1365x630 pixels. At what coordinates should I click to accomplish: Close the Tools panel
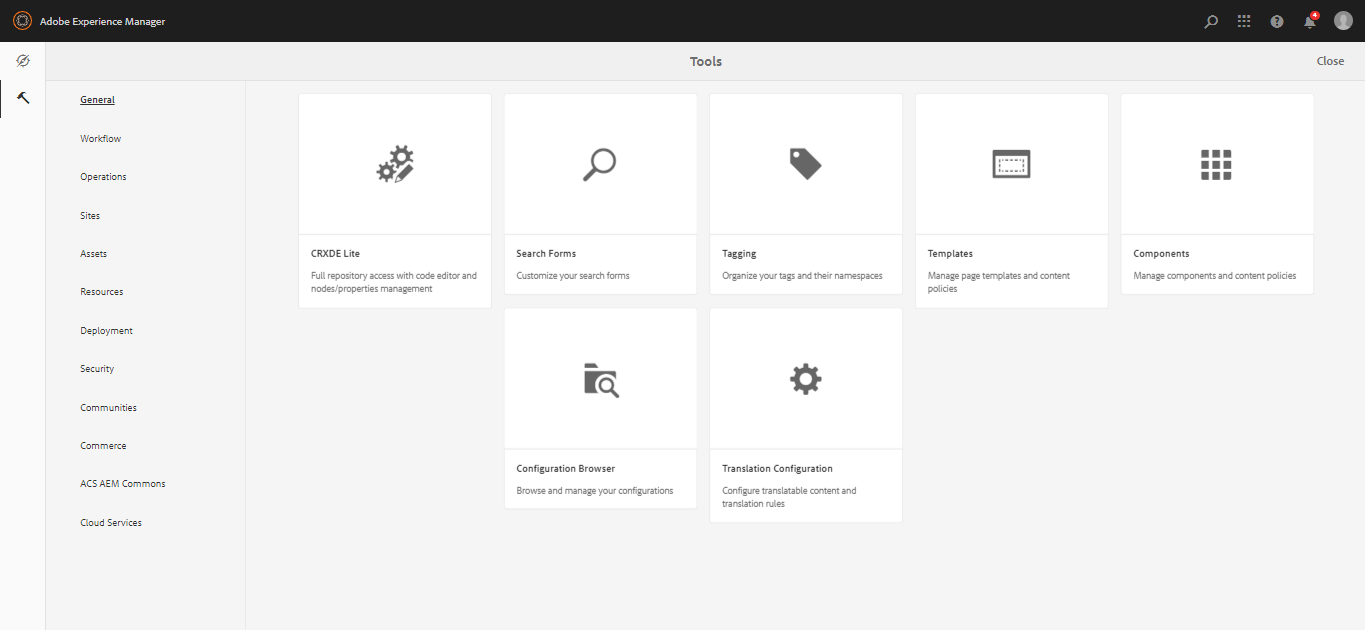coord(1330,61)
